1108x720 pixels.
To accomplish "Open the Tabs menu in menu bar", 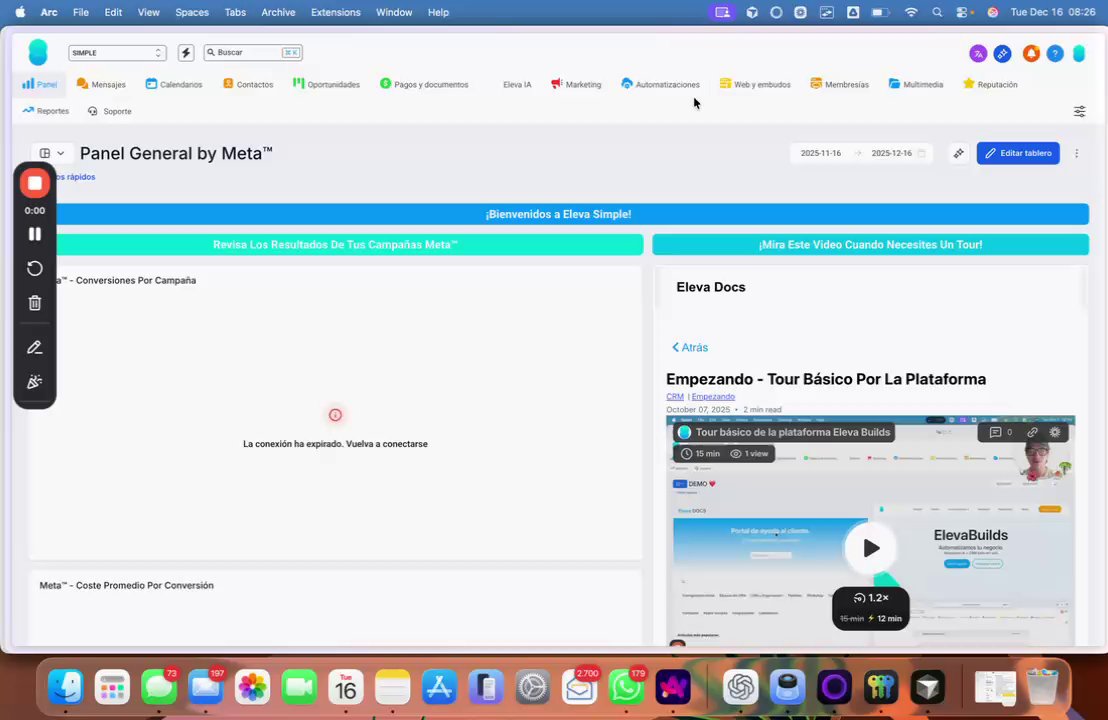I will pyautogui.click(x=235, y=12).
